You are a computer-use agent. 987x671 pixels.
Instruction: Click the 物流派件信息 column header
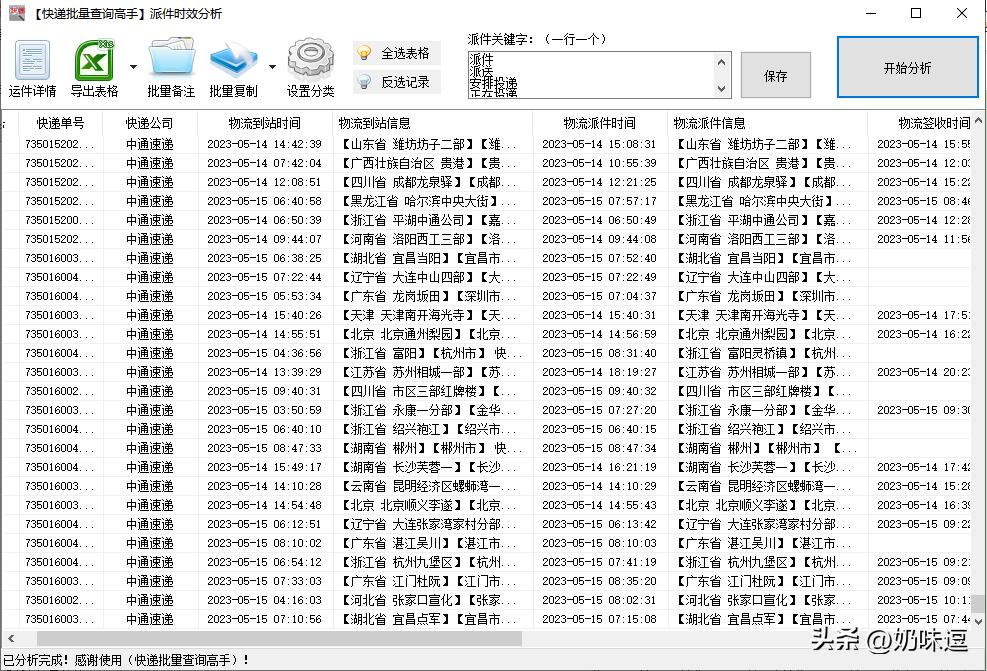767,123
